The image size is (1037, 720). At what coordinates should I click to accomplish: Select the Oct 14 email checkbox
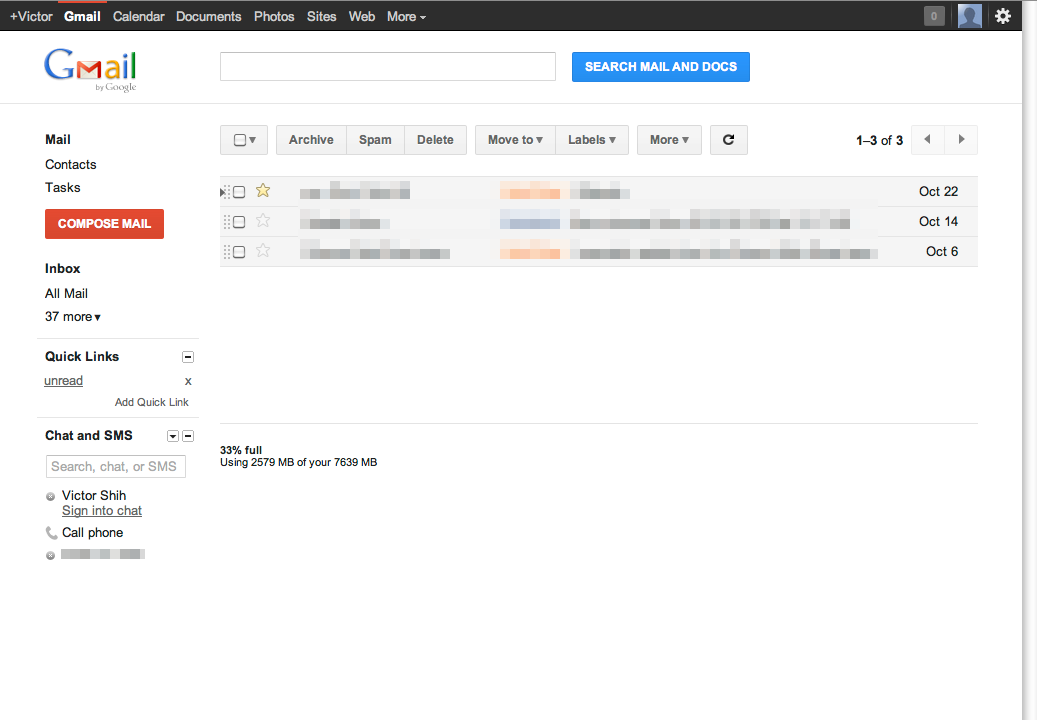(239, 221)
